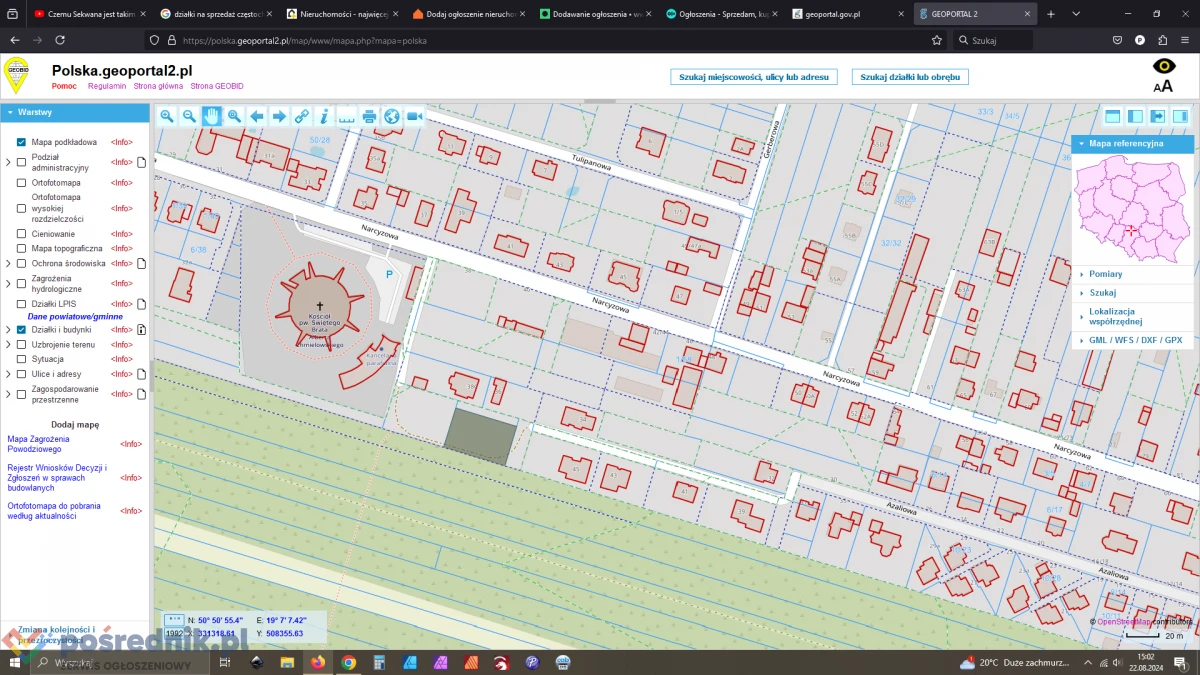
Task: Click the previous view back arrow
Action: [256, 116]
